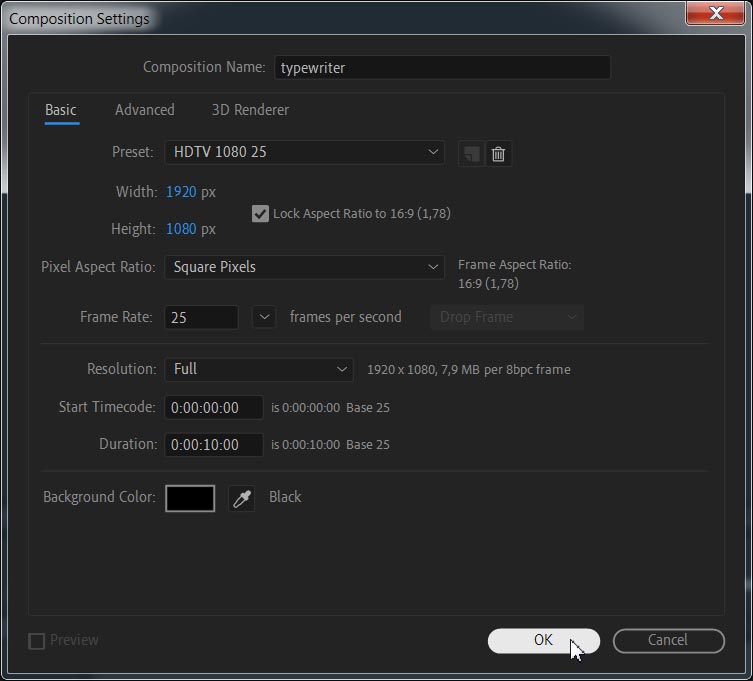The width and height of the screenshot is (753, 681).
Task: Click the Start Timecode field
Action: click(214, 408)
